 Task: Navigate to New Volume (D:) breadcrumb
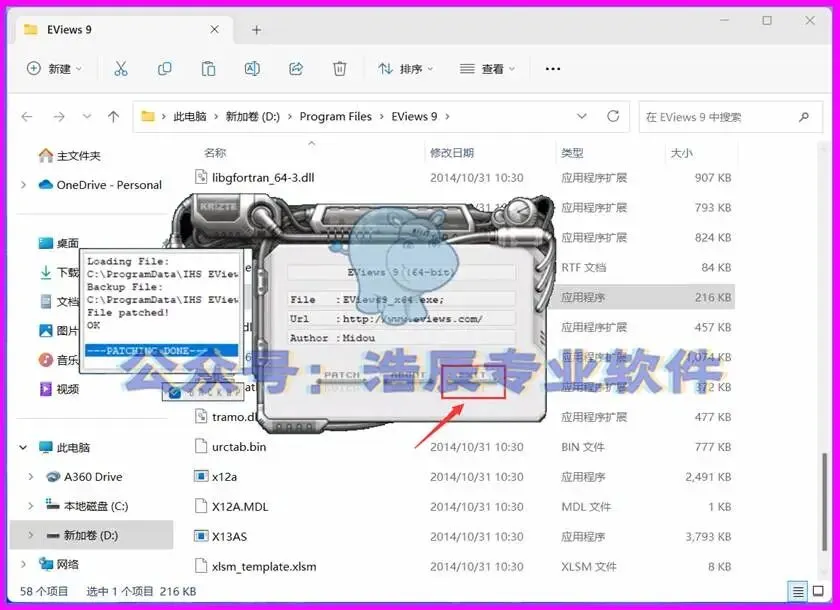coord(252,117)
